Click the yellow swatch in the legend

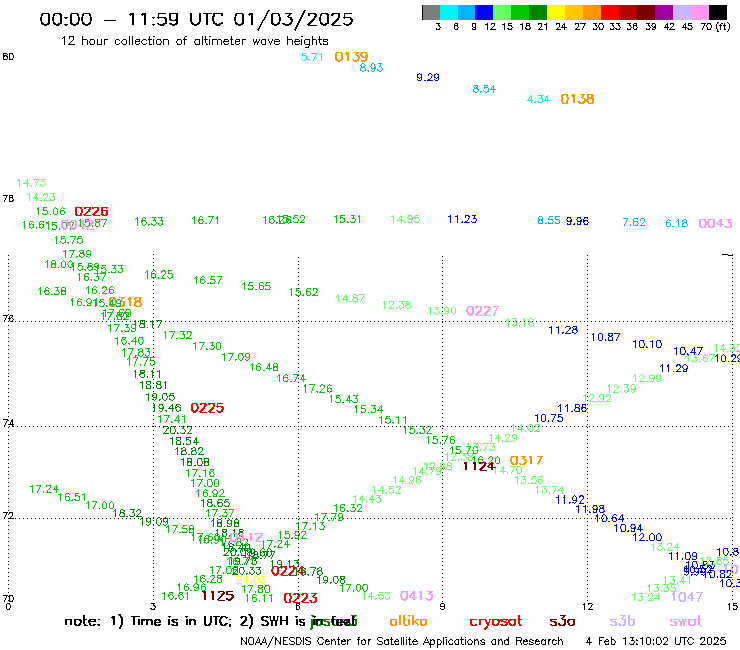coord(556,12)
